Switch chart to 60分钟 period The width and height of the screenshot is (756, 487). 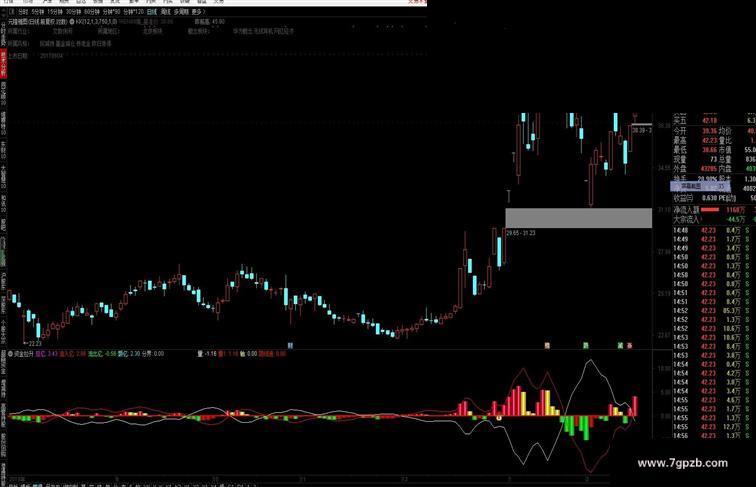(92, 12)
